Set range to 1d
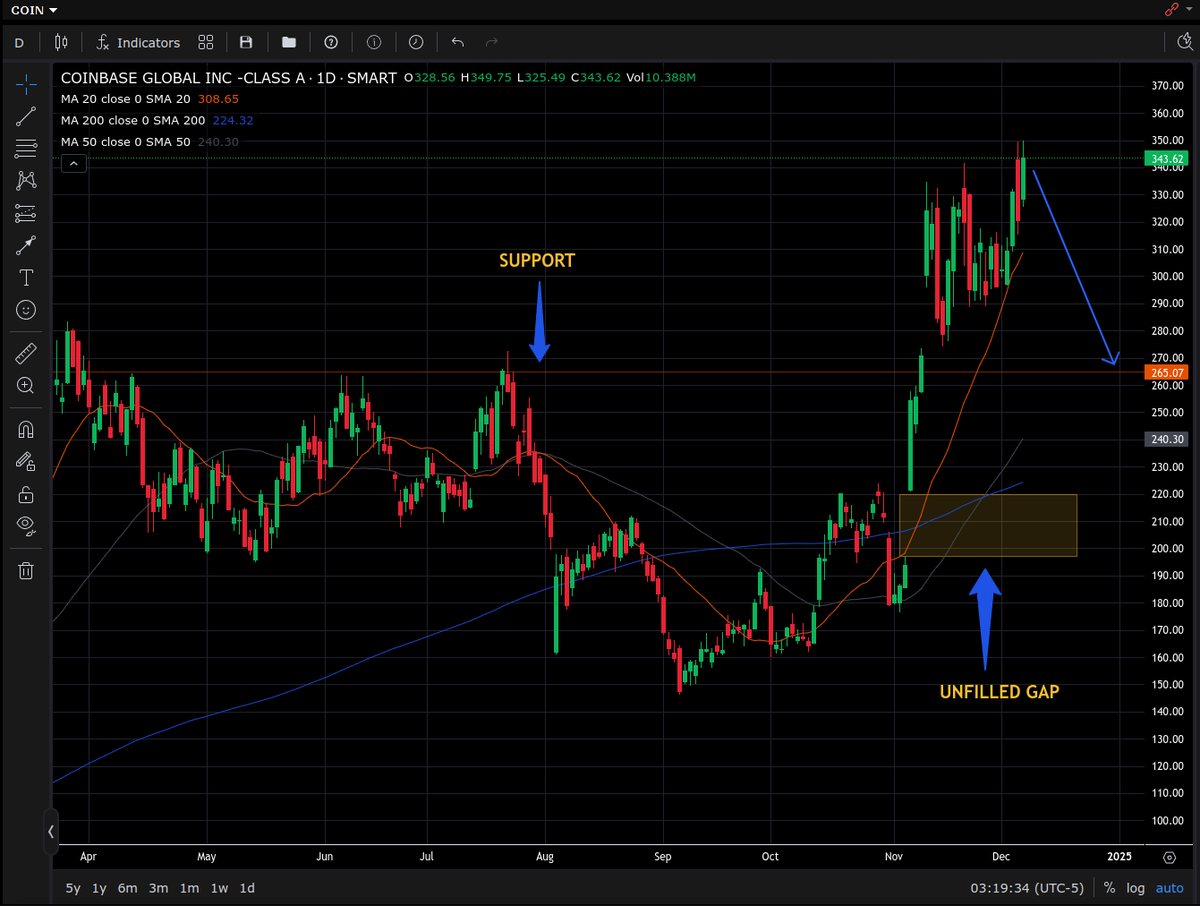Viewport: 1200px width, 906px height. click(x=247, y=887)
